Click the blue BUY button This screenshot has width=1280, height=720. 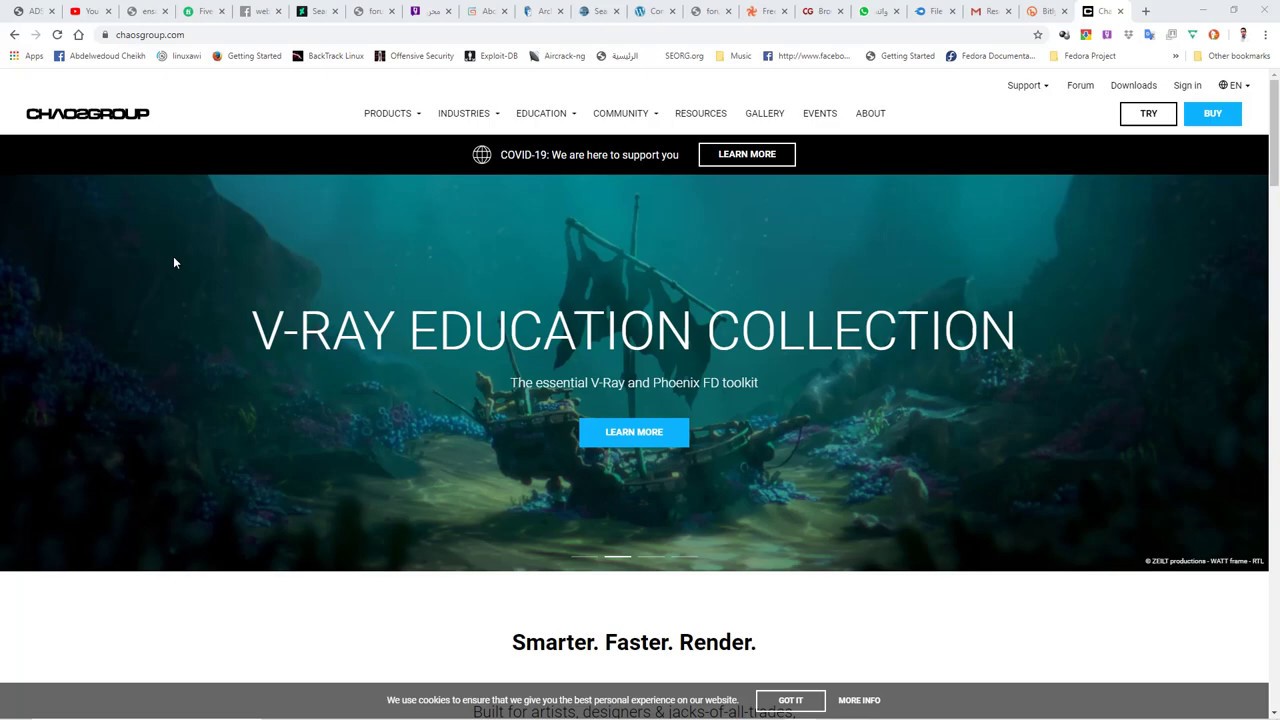point(1213,114)
